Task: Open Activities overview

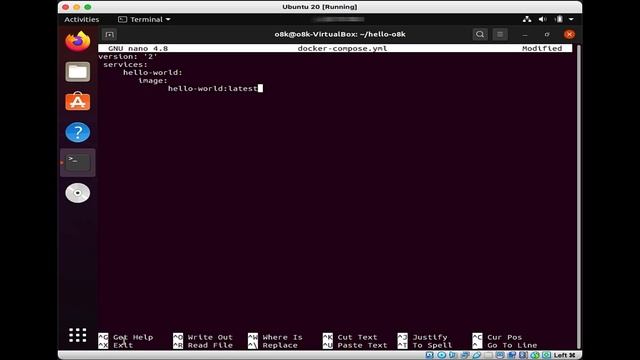Action: click(82, 19)
